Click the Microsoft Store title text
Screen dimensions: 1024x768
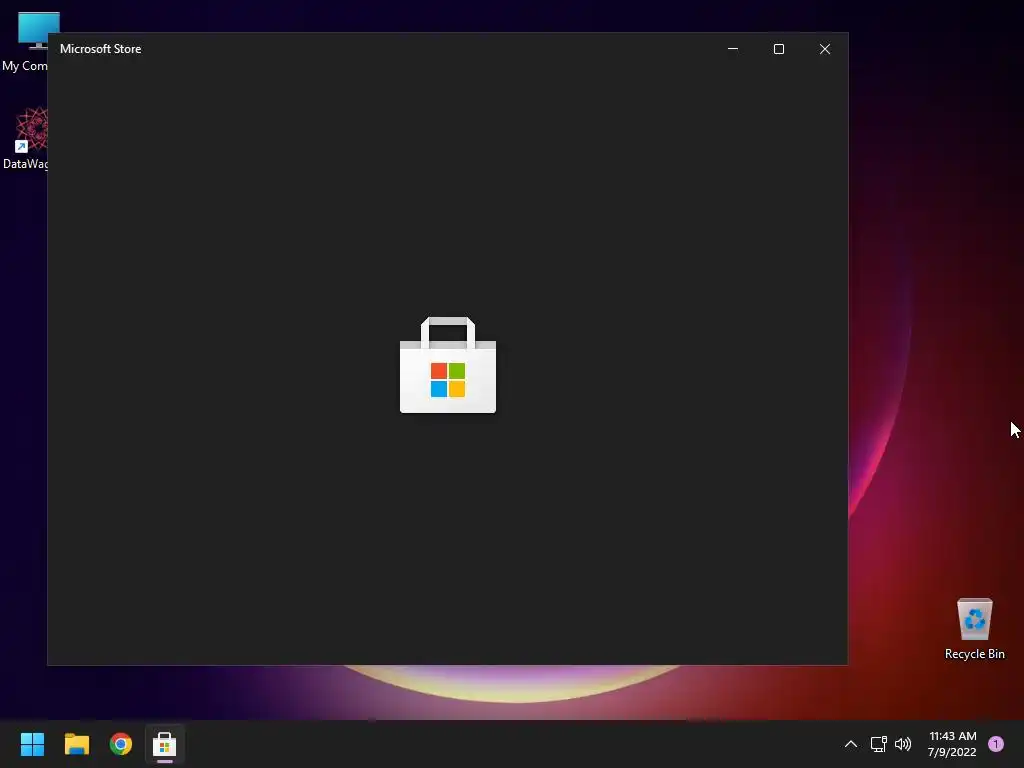101,49
